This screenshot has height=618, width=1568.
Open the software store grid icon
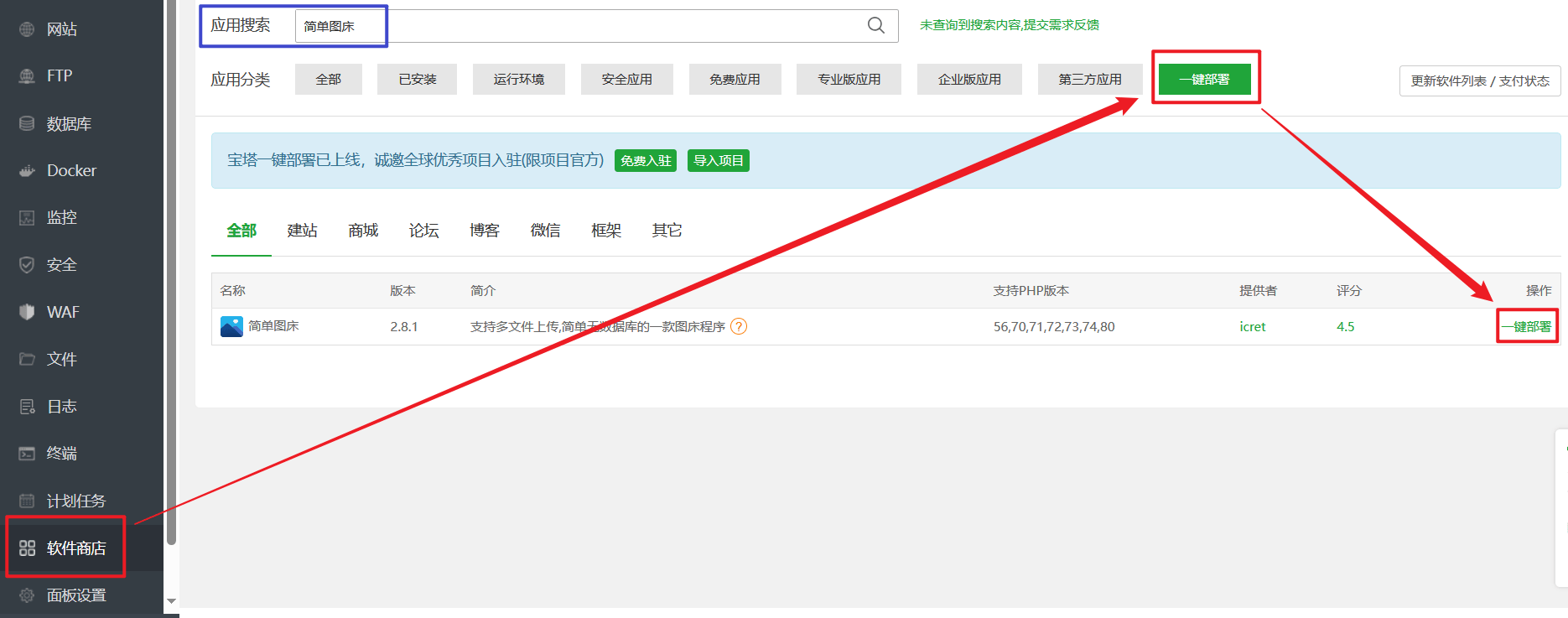click(x=27, y=548)
